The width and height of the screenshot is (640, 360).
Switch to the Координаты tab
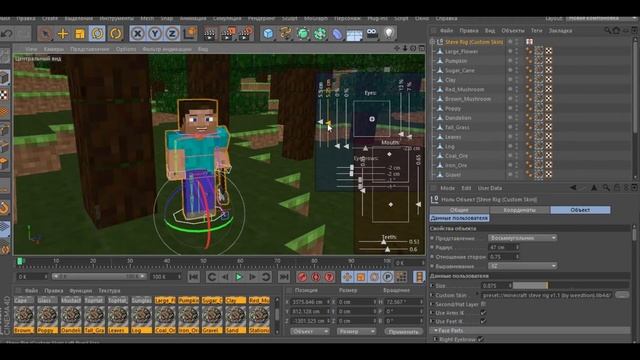click(520, 210)
